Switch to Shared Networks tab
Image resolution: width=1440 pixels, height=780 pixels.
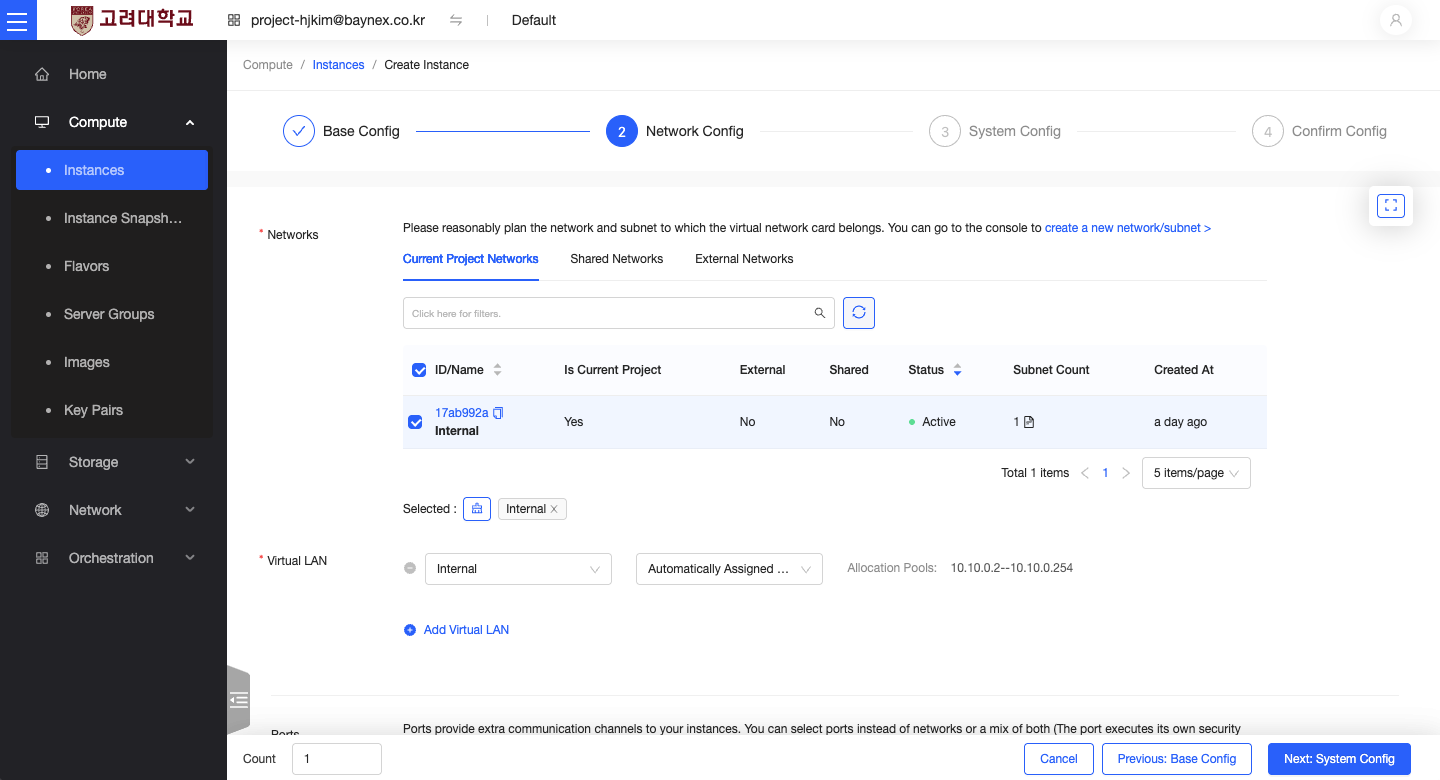pos(617,259)
